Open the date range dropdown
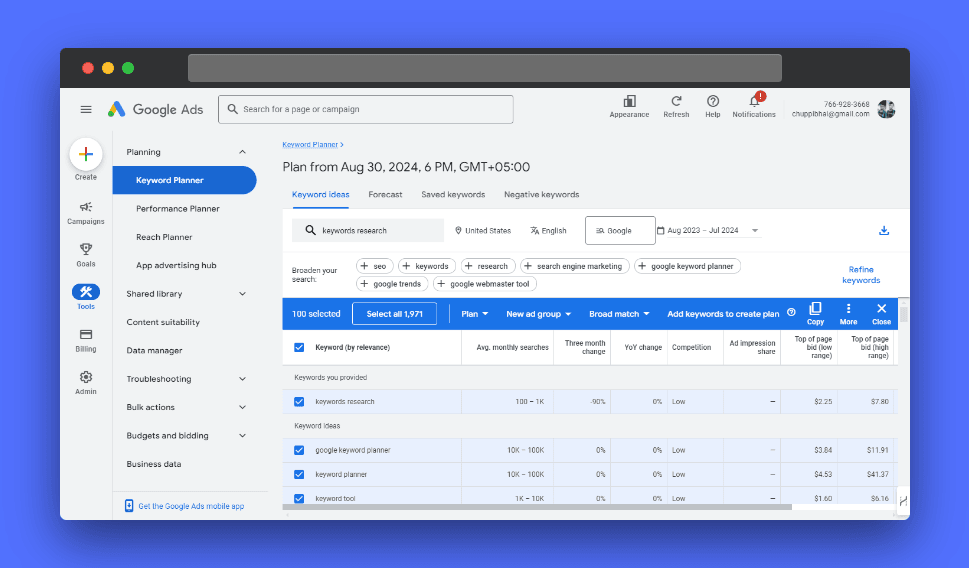Image resolution: width=969 pixels, height=568 pixels. coord(708,231)
